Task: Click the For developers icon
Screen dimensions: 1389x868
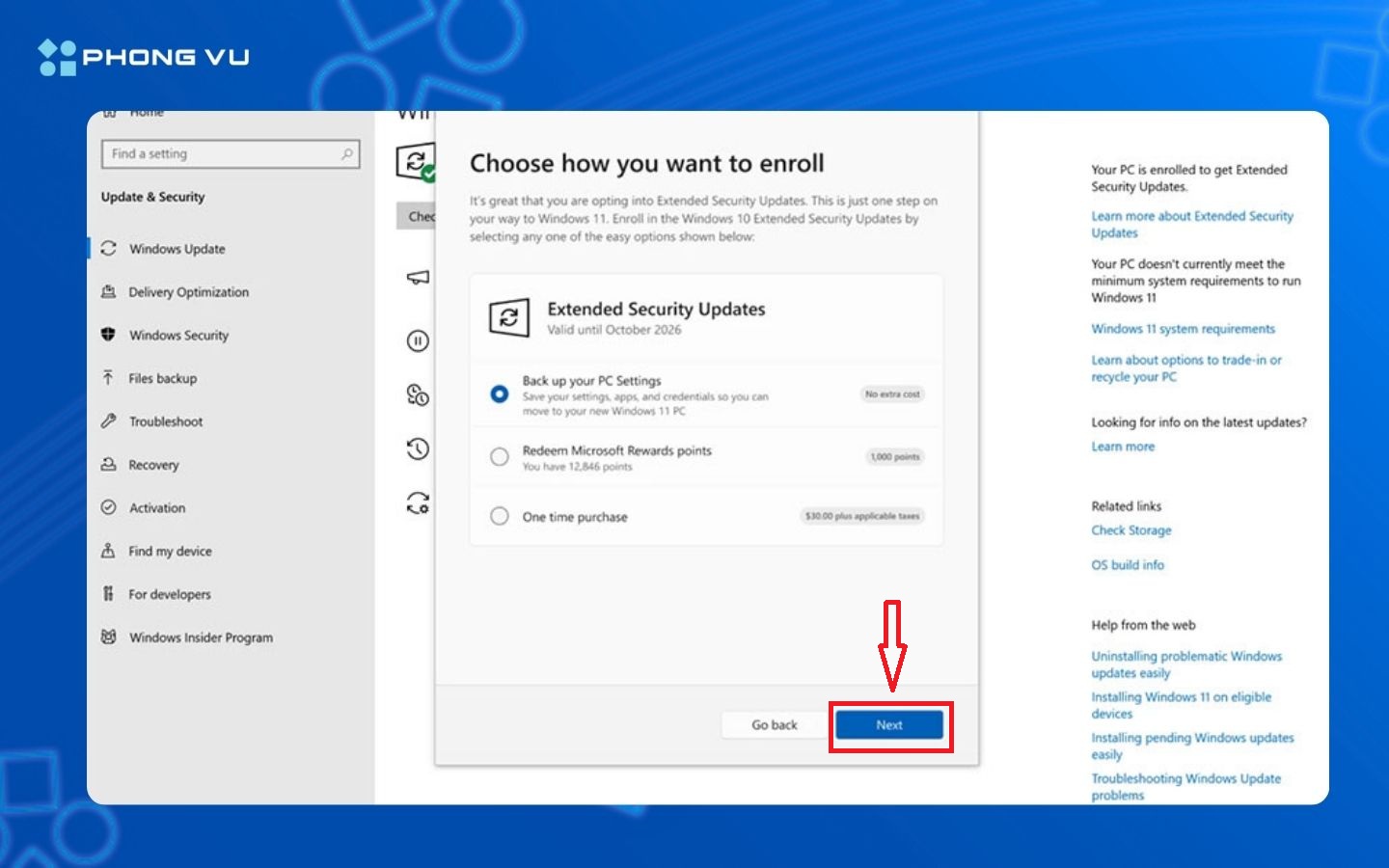Action: click(x=108, y=594)
